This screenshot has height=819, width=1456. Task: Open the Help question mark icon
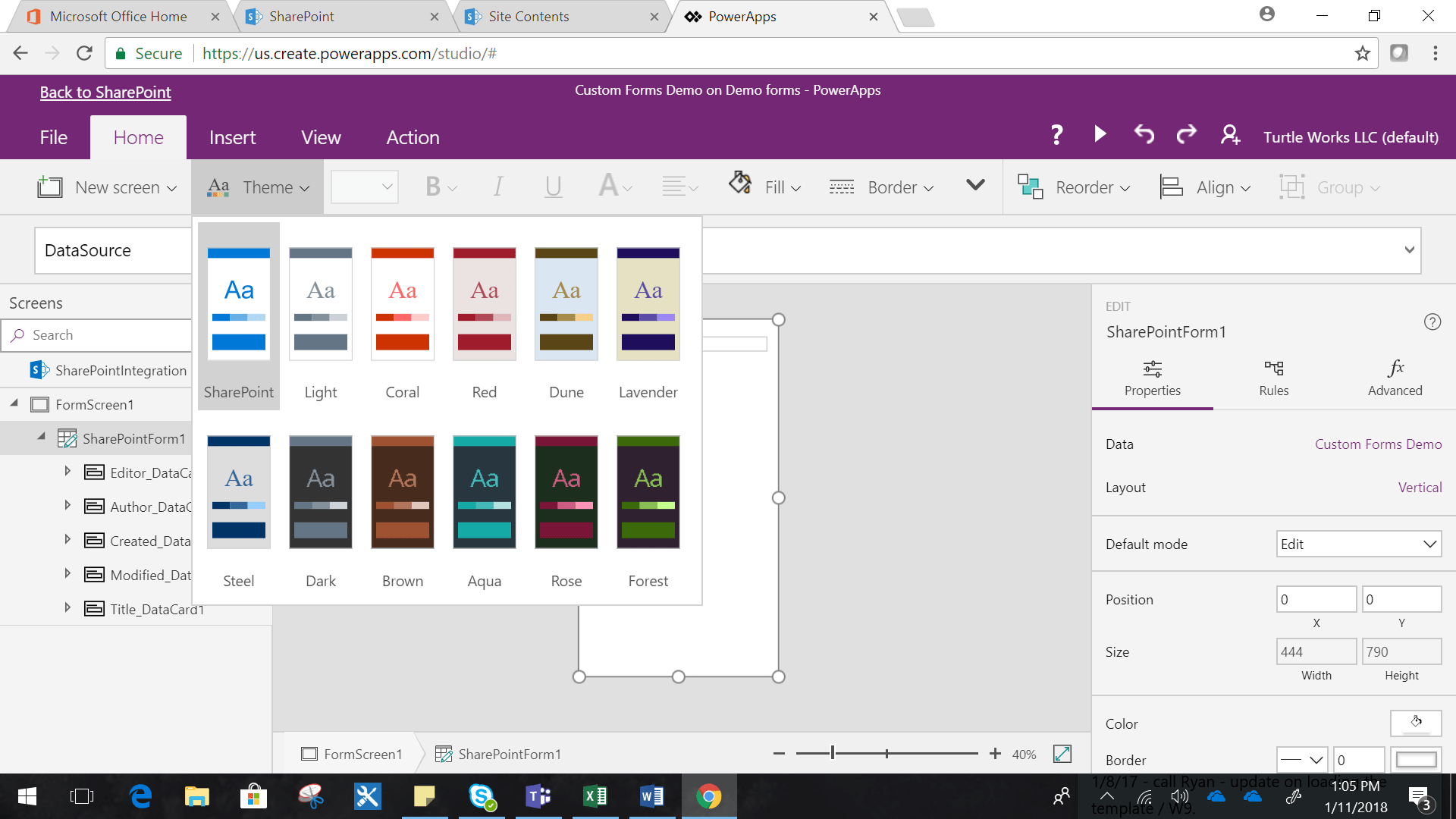coord(1056,136)
